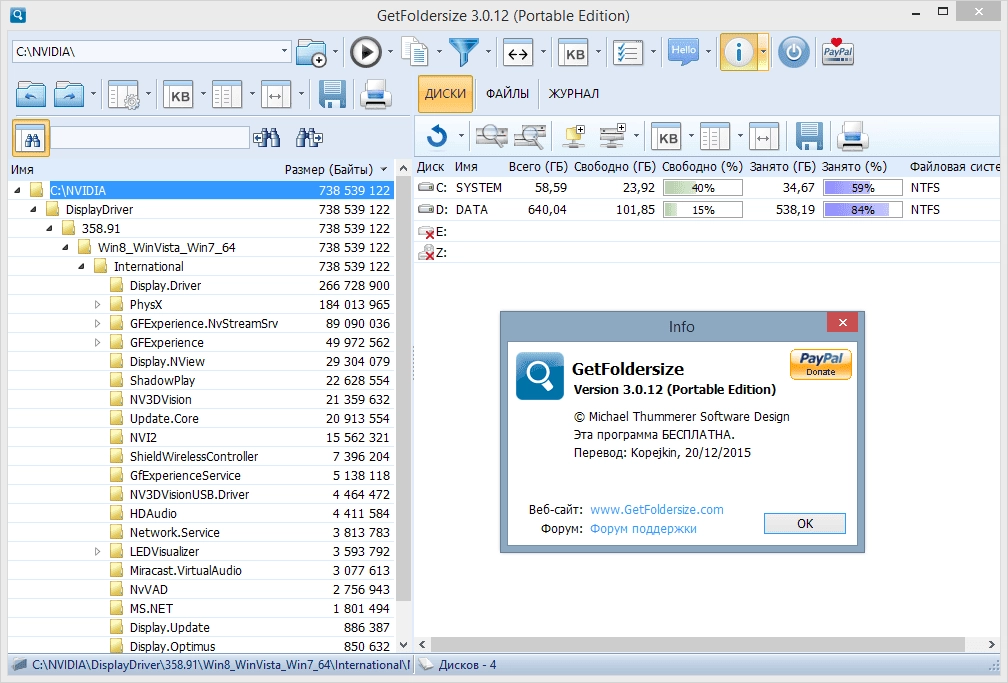The image size is (1008, 683).
Task: Open the Форум поддержки link
Action: coord(644,529)
